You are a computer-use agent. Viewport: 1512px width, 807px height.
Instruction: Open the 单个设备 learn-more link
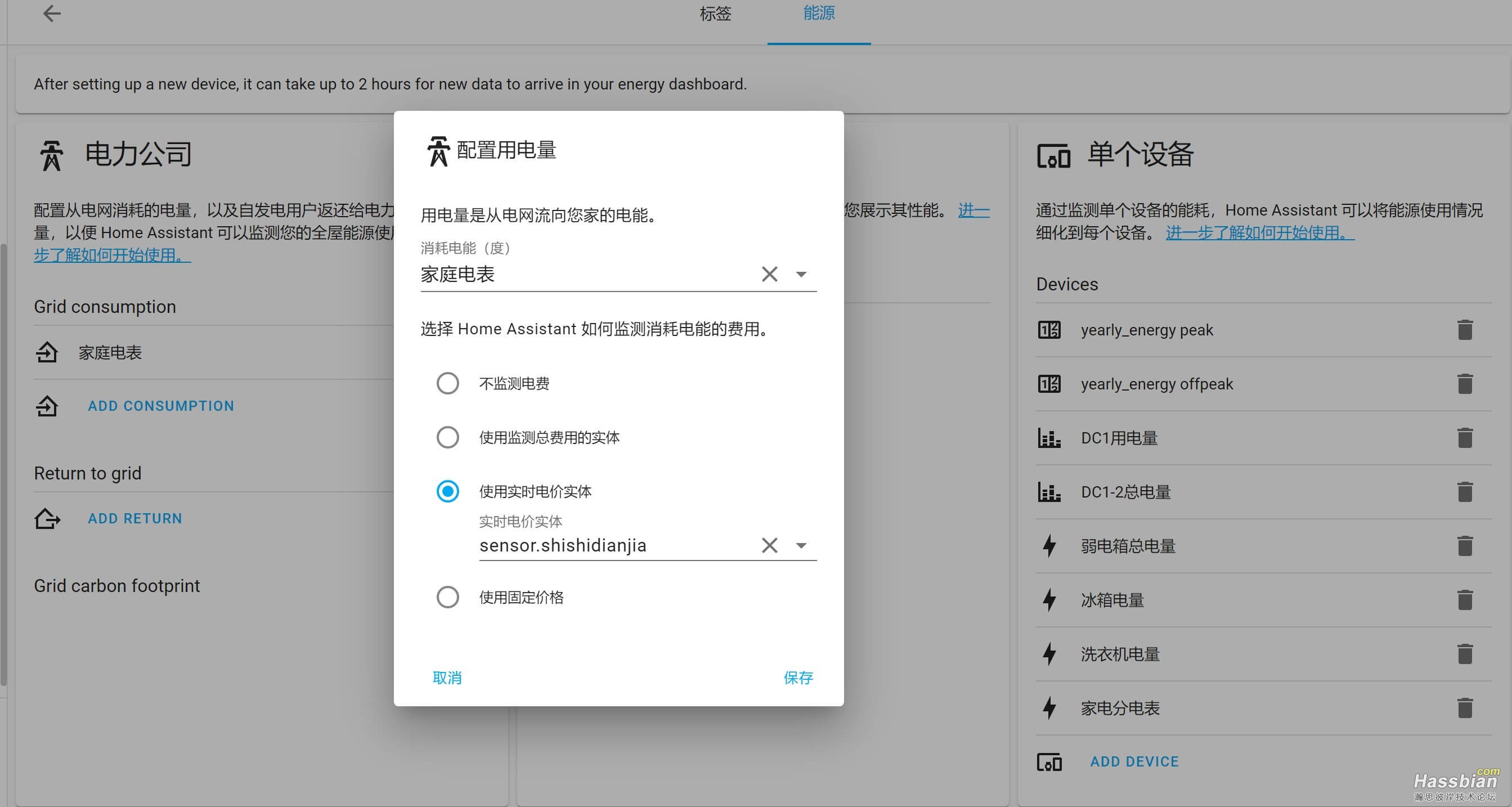(1259, 233)
